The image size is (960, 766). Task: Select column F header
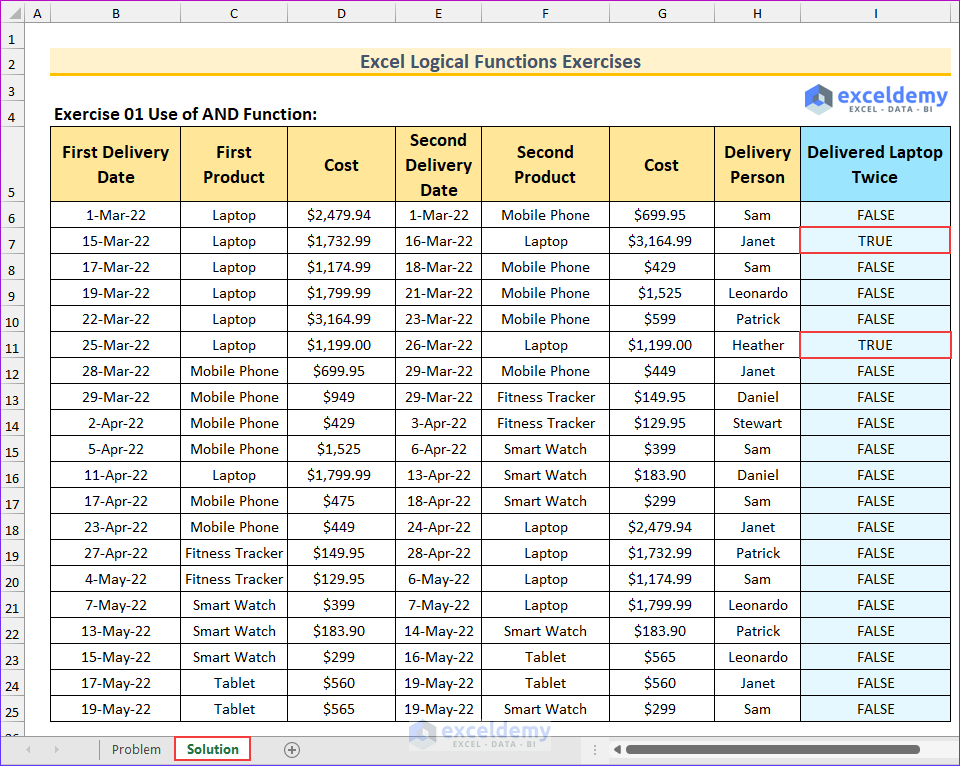point(545,13)
